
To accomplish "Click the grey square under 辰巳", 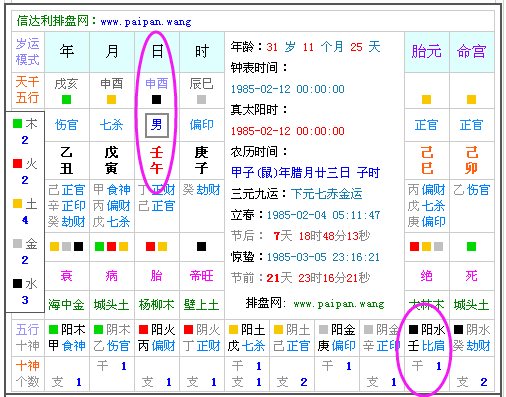I will (x=201, y=99).
